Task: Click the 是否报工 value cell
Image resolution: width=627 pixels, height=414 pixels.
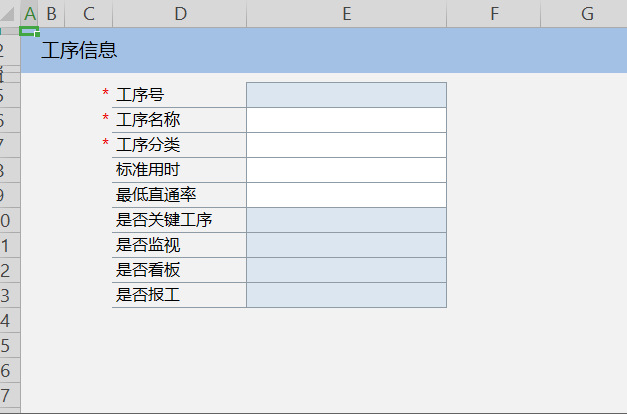Action: (x=346, y=295)
